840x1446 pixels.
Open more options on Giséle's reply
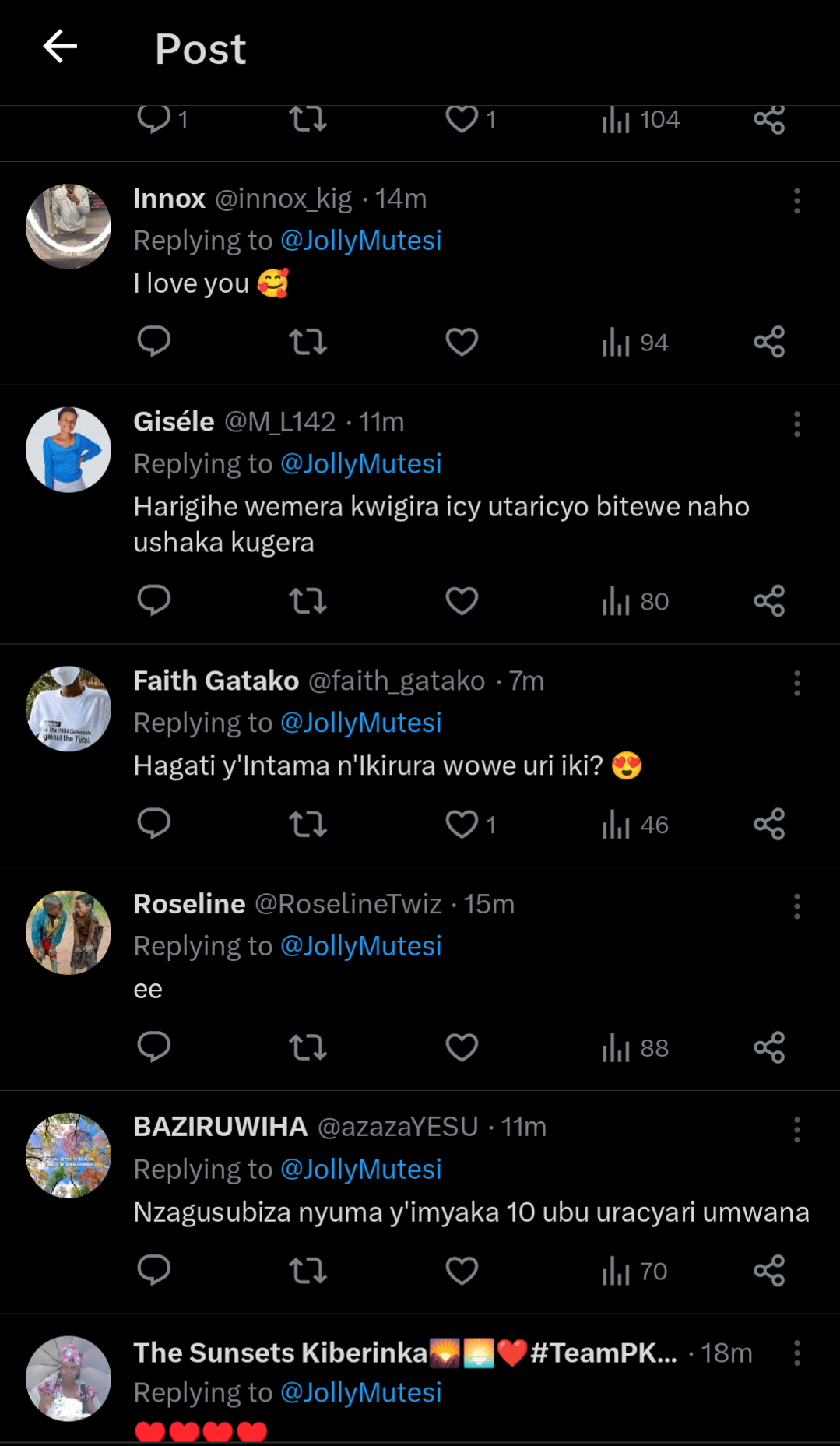[x=796, y=424]
